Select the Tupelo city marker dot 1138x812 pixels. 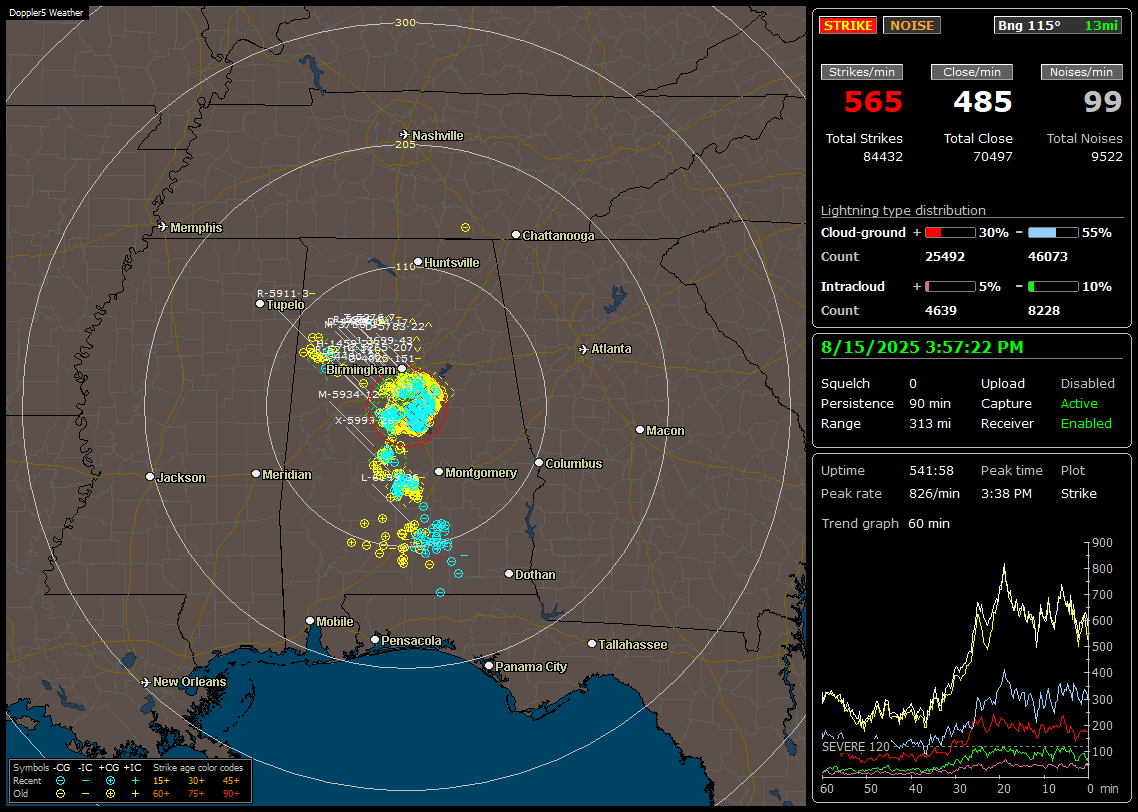point(261,304)
